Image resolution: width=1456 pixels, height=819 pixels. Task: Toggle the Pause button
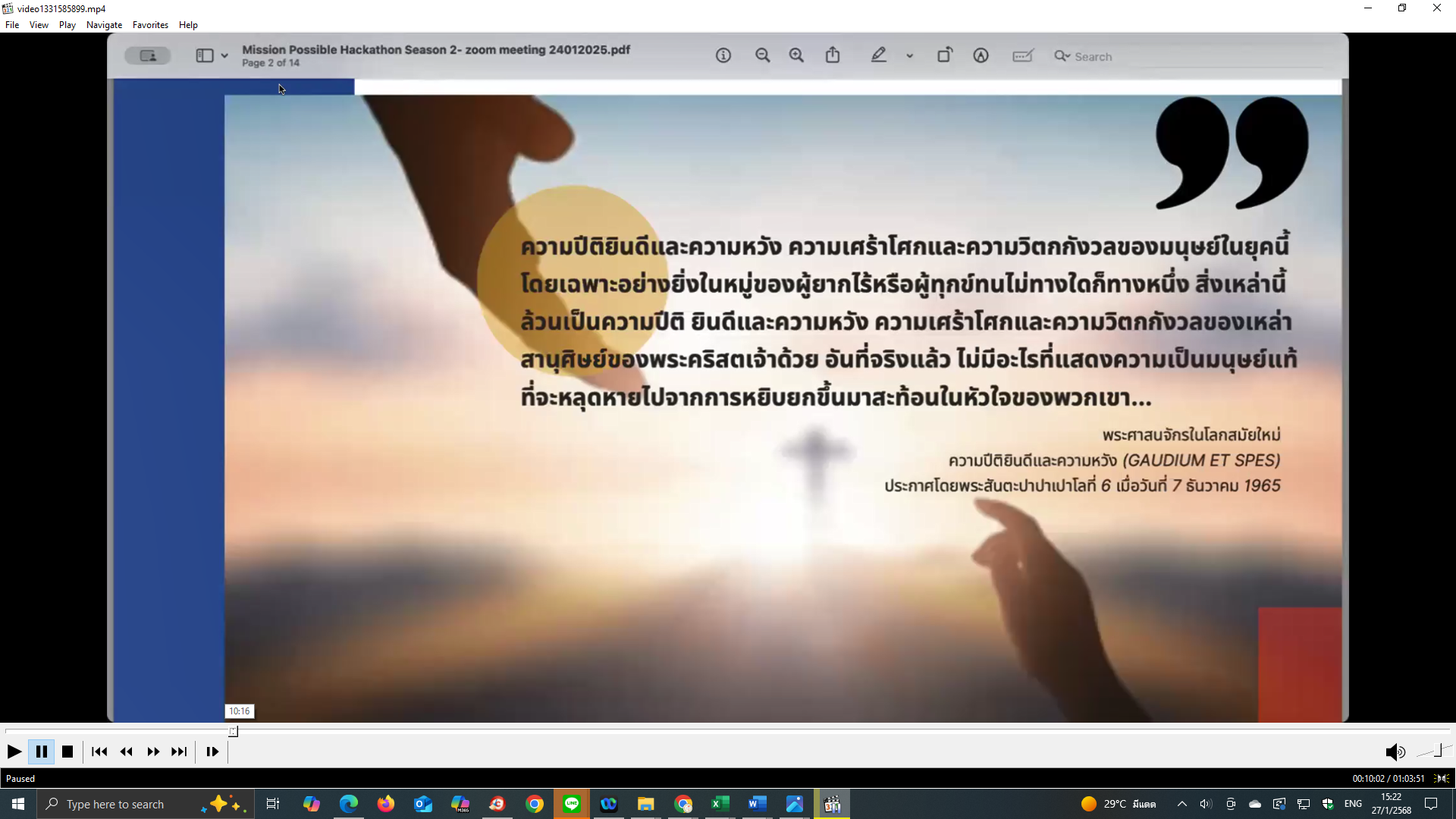click(42, 752)
